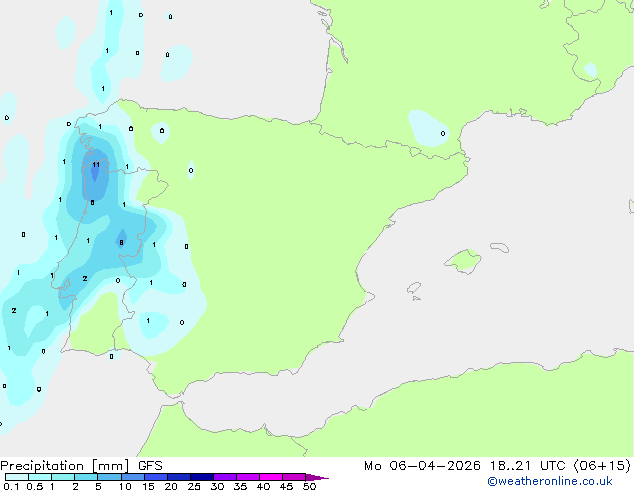Image resolution: width=634 pixels, height=490 pixels.
Task: Click the date text 'Mo 06-04-2026'
Action: coord(422,466)
